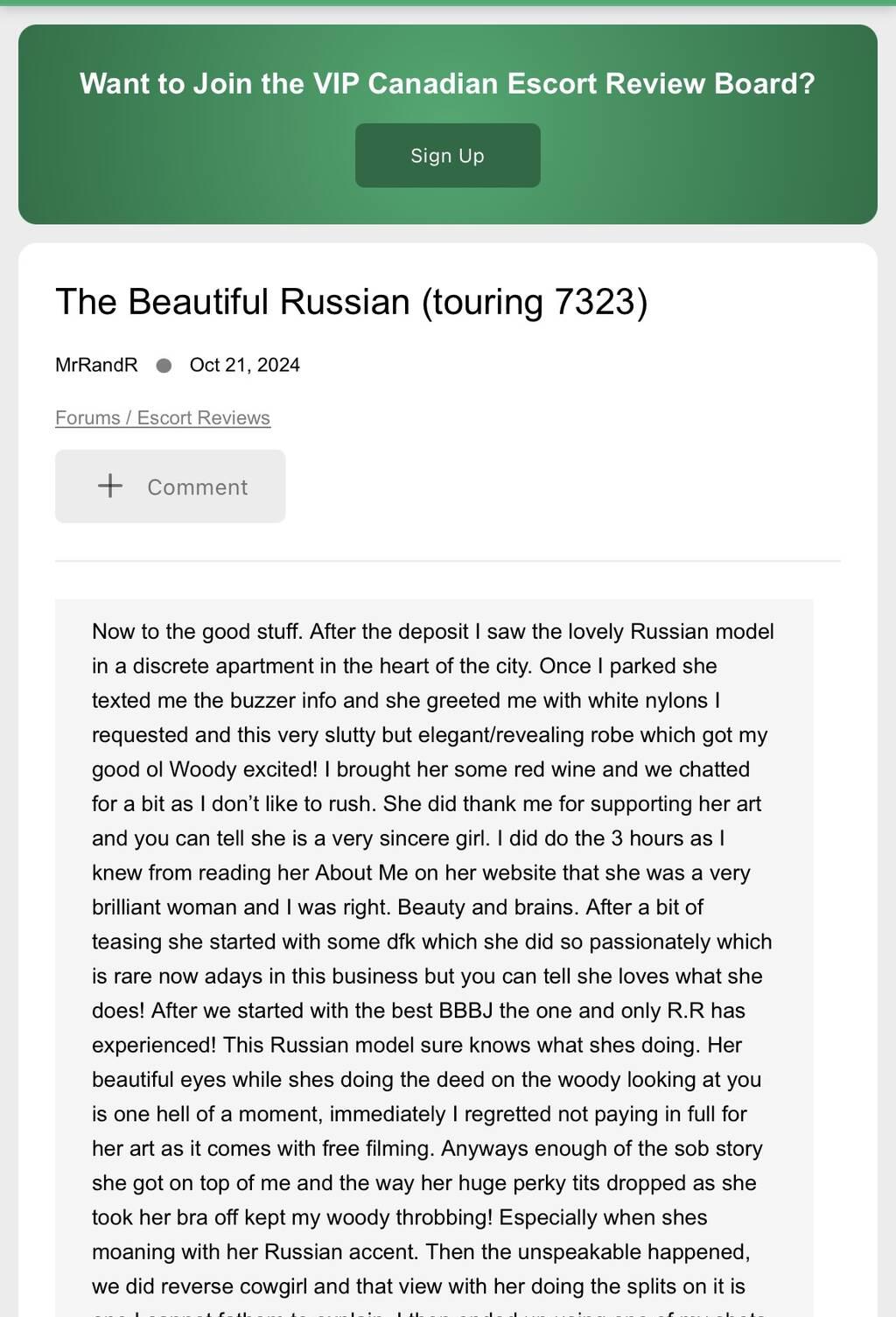Viewport: 896px width, 1317px height.
Task: Click the gray dot separator after MrRandR
Action: point(164,365)
